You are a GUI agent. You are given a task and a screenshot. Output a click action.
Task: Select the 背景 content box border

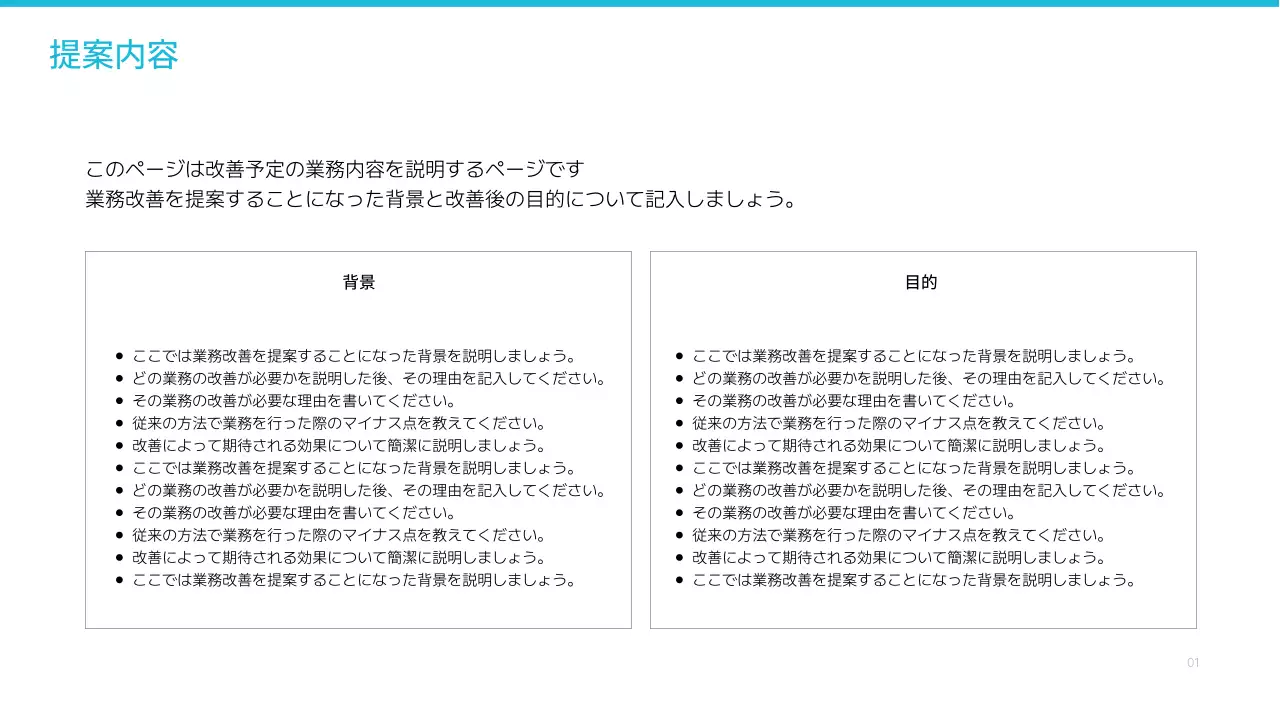(358, 253)
